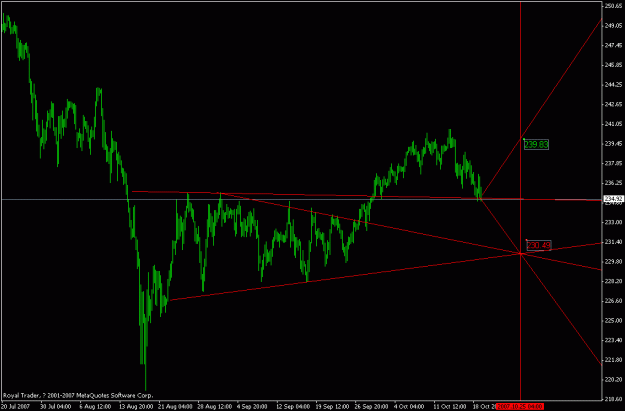Viewport: 625px width, 411px height.
Task: Click the 4 Oct 04:00 date label
Action: [x=409, y=407]
